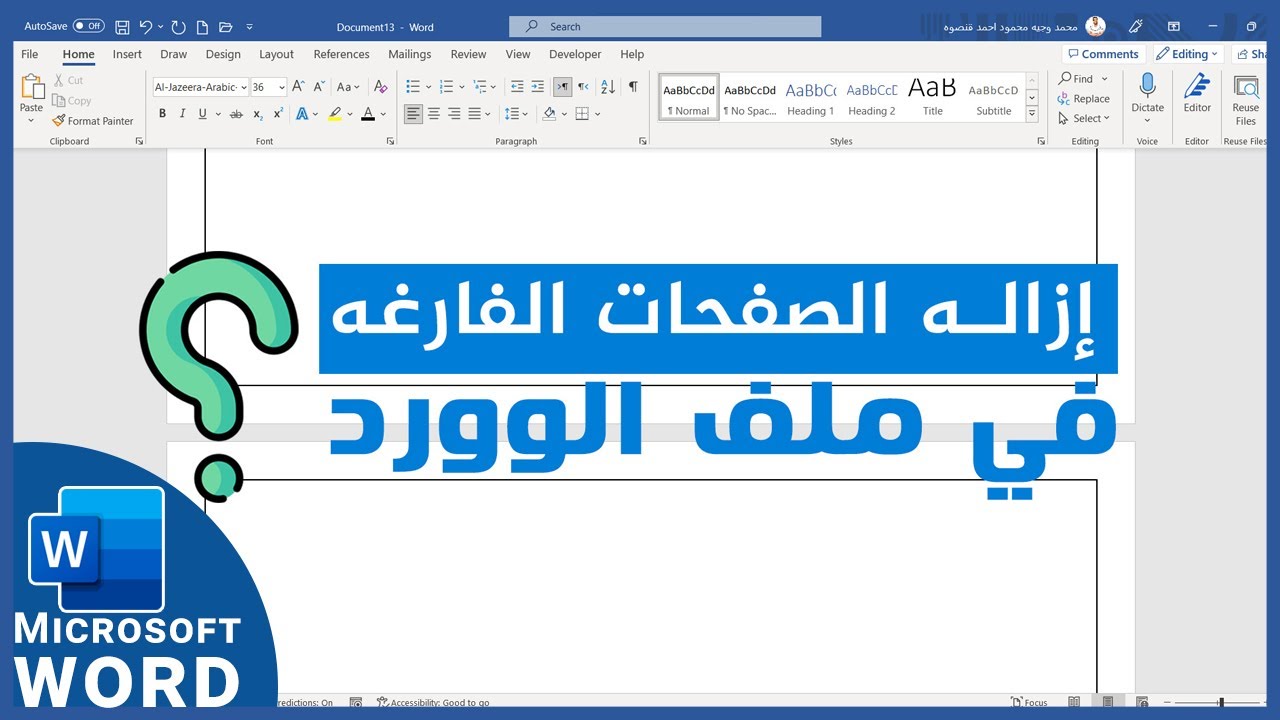Click the Select button in Editing group

click(x=1084, y=118)
